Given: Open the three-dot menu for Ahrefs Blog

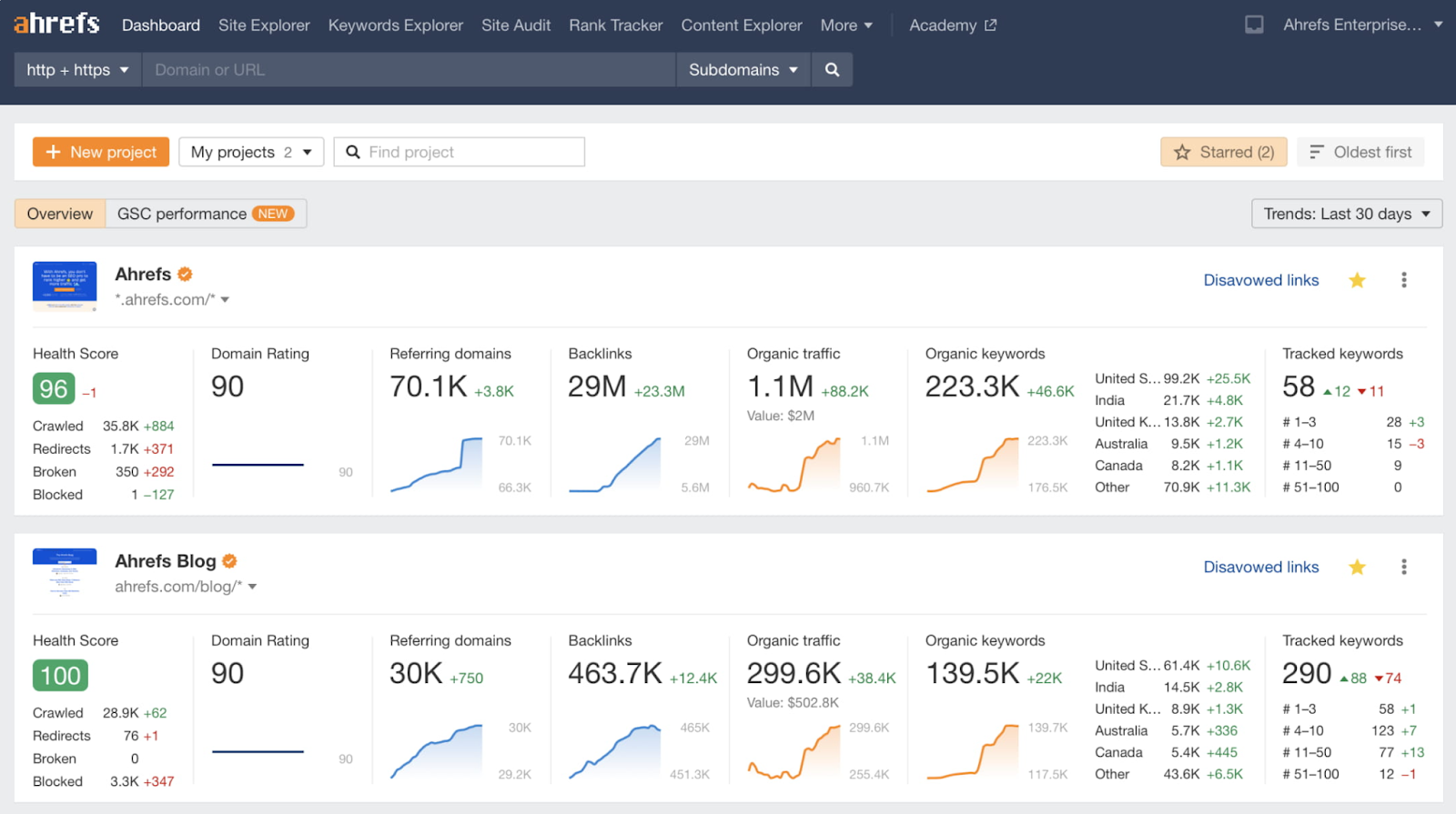Looking at the screenshot, I should [x=1403, y=568].
